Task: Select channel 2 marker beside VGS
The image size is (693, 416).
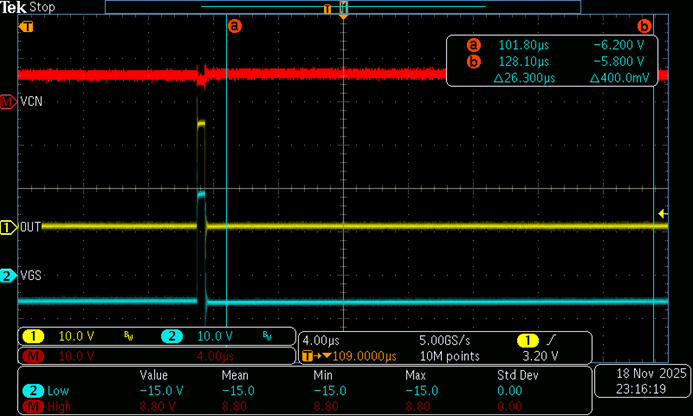Action: 8,276
